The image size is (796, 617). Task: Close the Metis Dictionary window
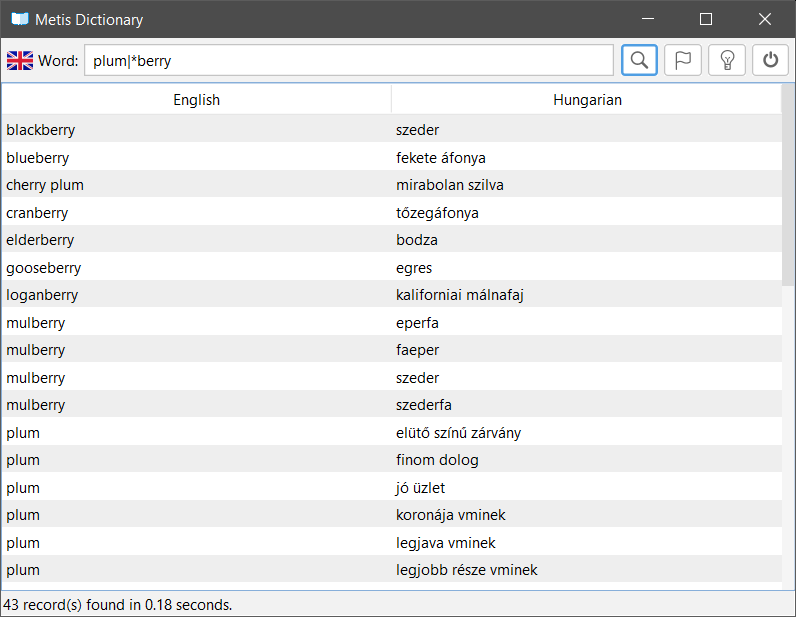click(765, 19)
